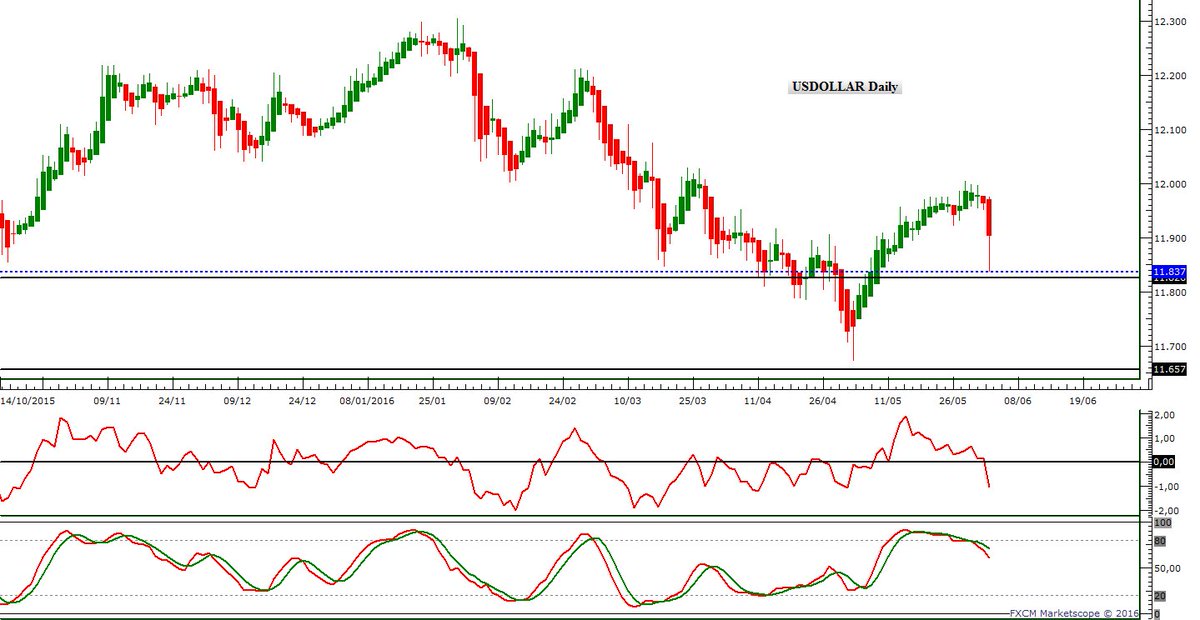The height and width of the screenshot is (620, 1200).
Task: Click the 24/12 date axis label
Action: pyautogui.click(x=303, y=399)
